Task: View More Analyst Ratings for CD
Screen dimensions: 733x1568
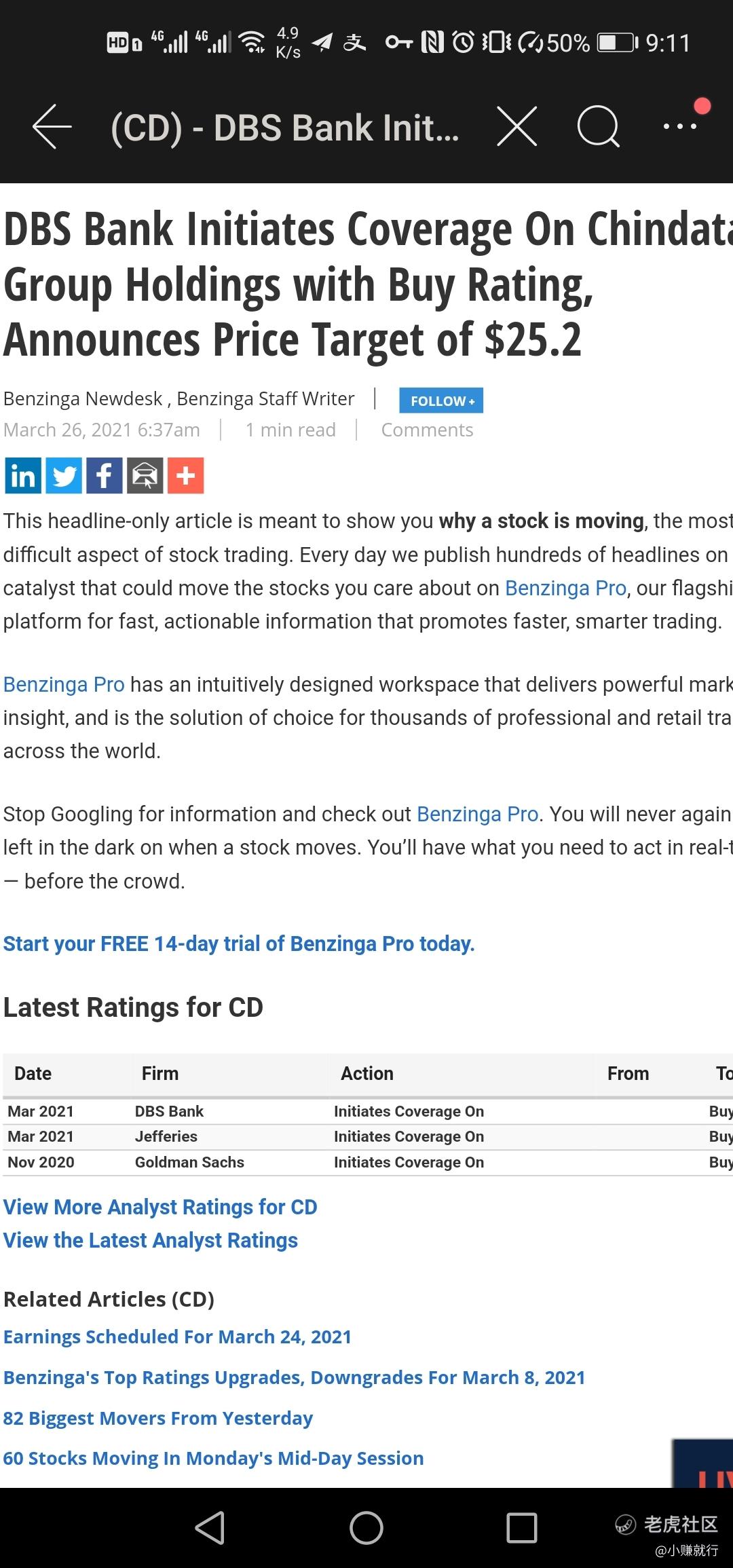Action: [x=160, y=1207]
